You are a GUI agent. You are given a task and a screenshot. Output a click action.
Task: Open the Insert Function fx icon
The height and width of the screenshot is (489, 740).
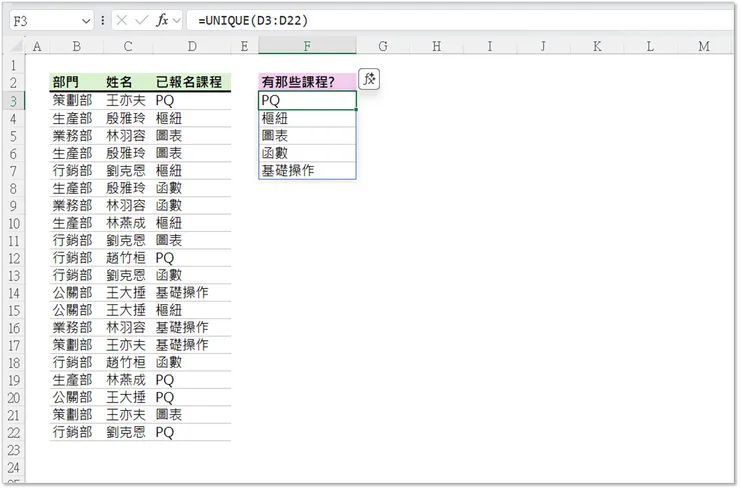coord(162,20)
